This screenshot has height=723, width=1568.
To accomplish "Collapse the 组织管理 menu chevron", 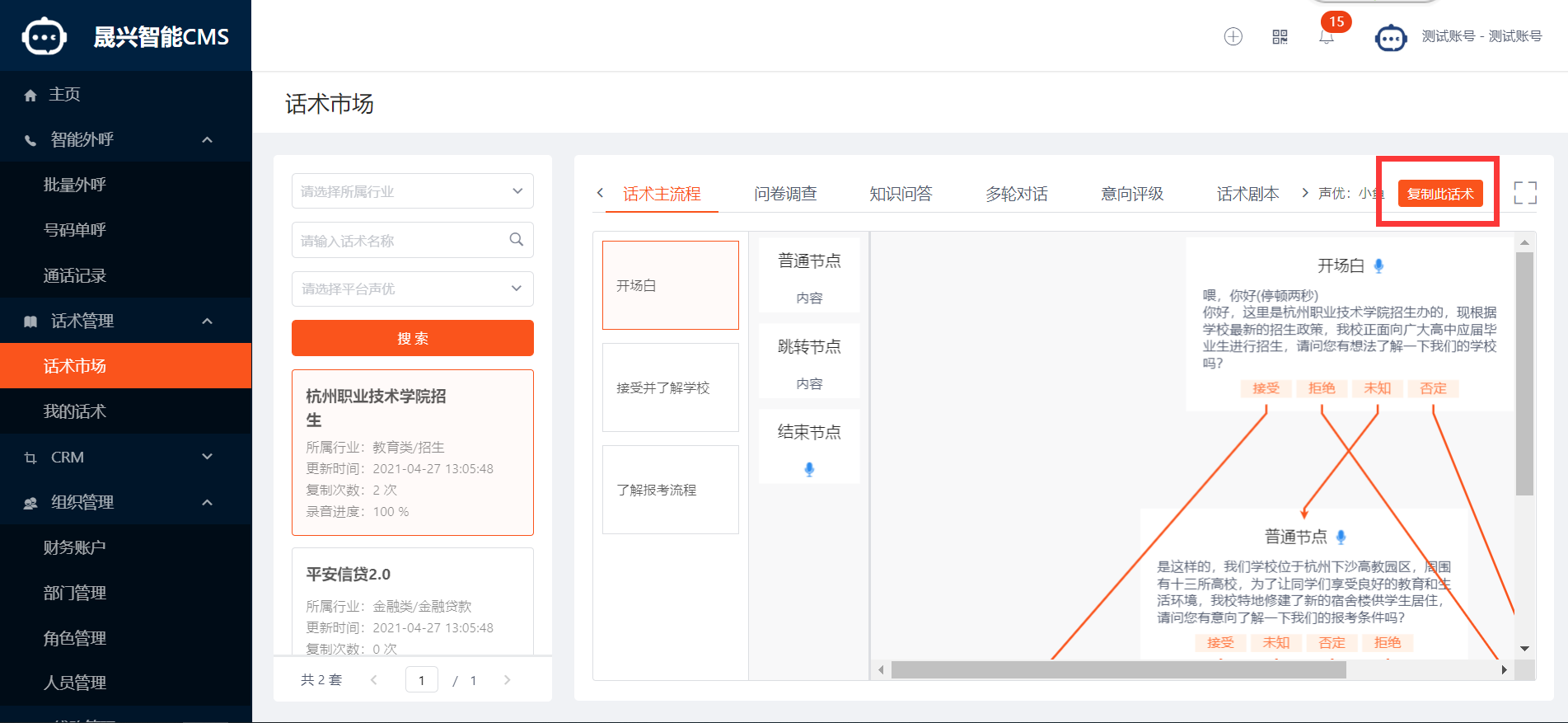I will point(208,502).
